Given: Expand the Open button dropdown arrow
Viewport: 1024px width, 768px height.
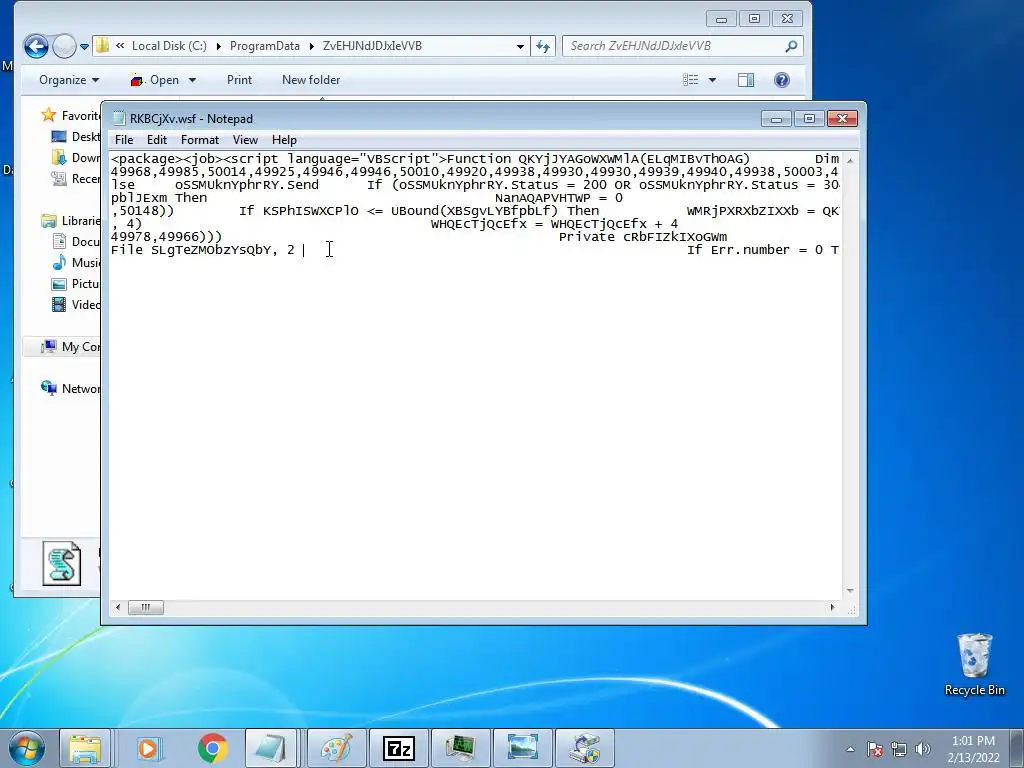Looking at the screenshot, I should (192, 80).
